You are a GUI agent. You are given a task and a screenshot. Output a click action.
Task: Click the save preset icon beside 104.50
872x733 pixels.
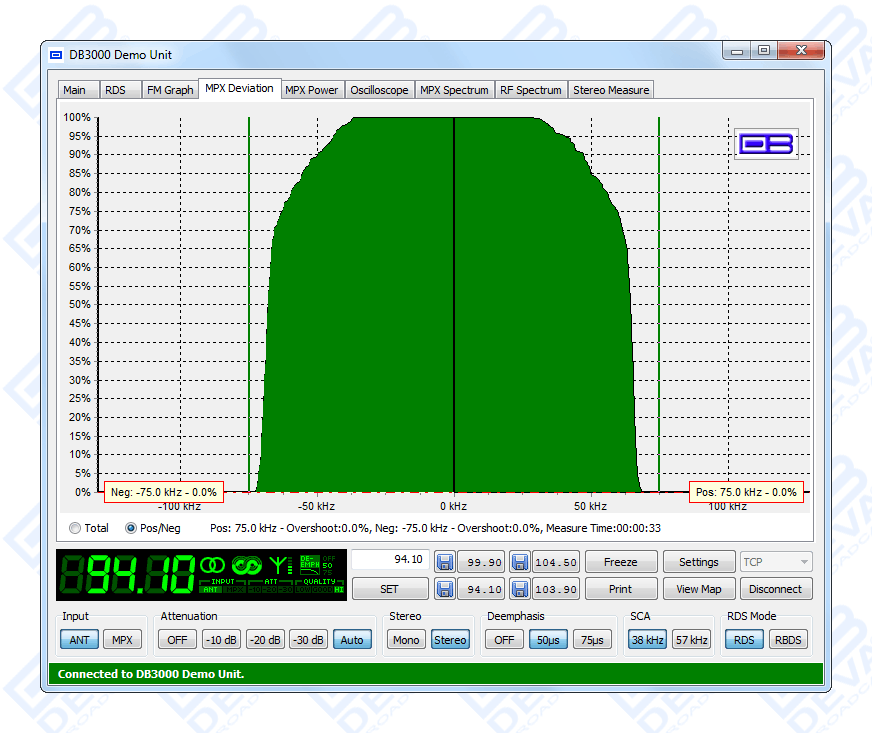pos(520,562)
